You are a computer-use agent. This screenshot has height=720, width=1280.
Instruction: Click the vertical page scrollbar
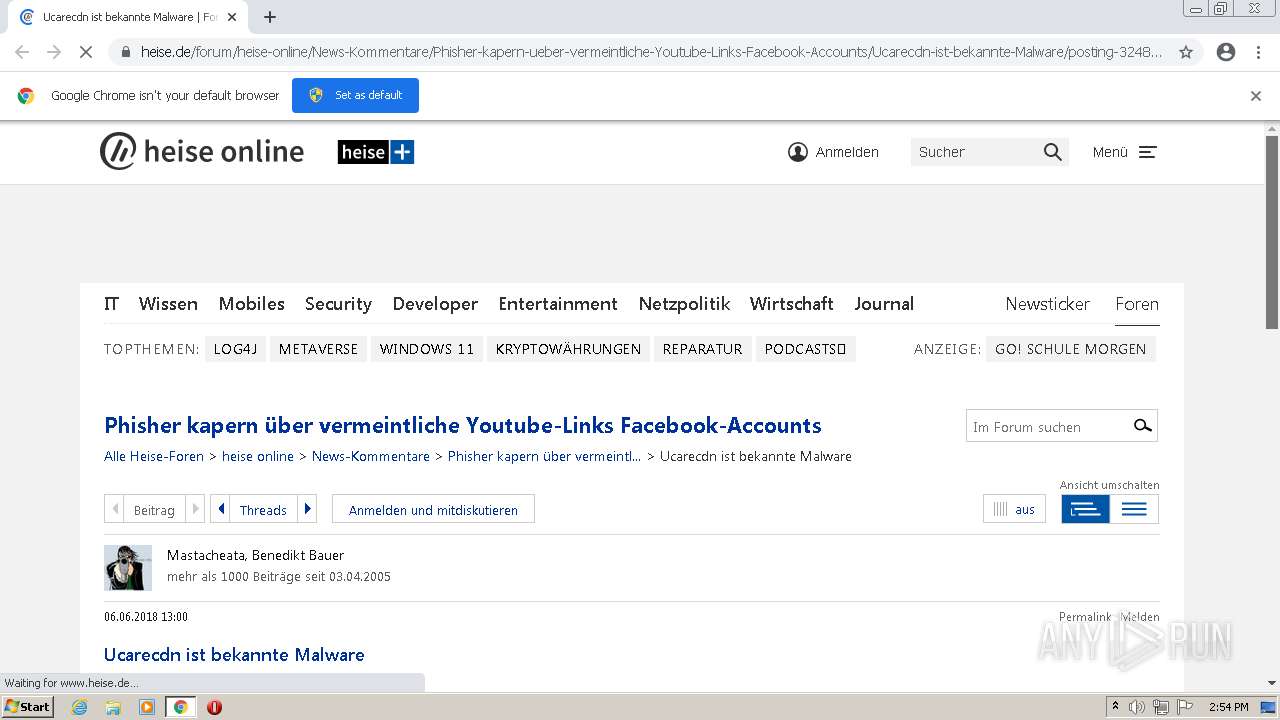click(x=1272, y=232)
